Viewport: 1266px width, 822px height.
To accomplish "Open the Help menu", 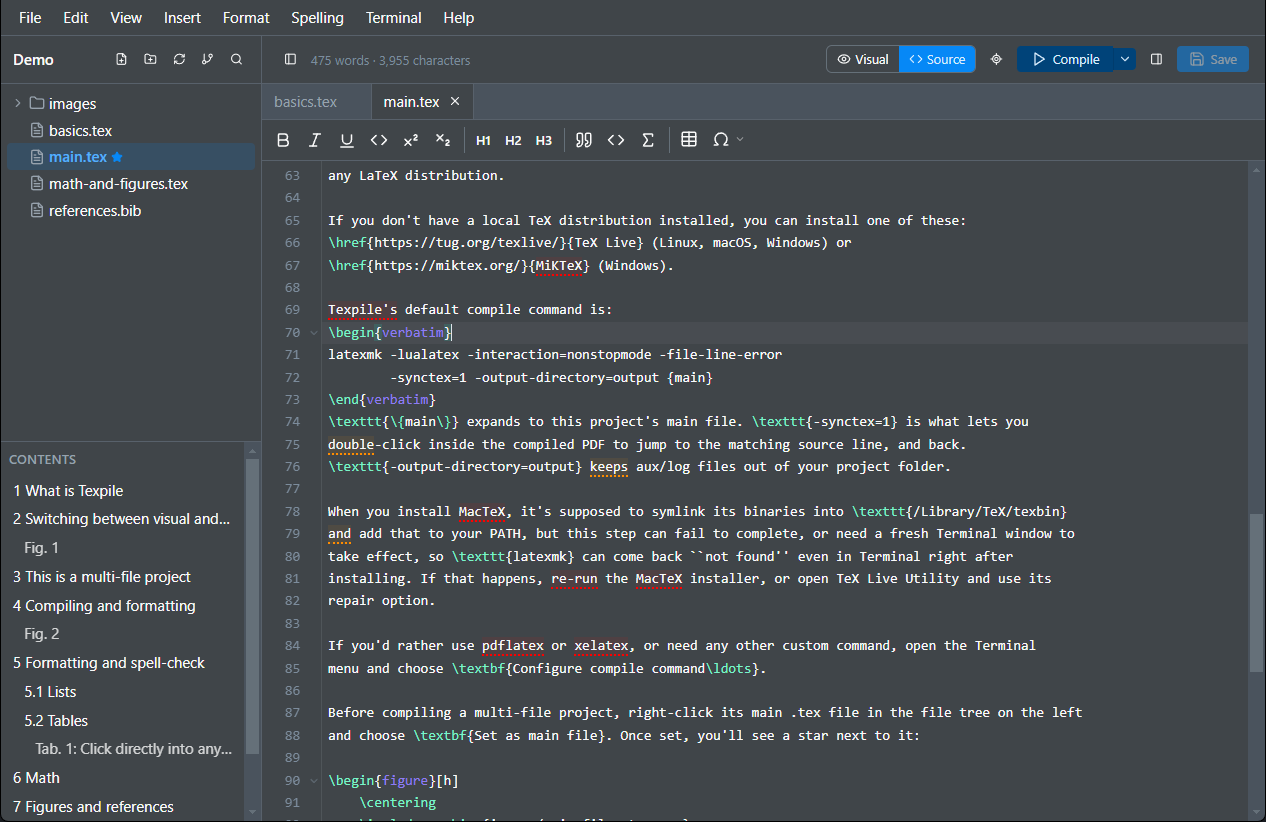I will tap(459, 18).
